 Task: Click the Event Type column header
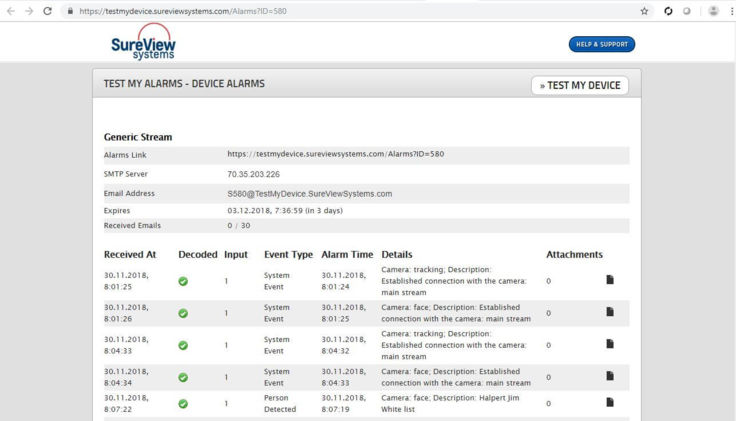288,255
